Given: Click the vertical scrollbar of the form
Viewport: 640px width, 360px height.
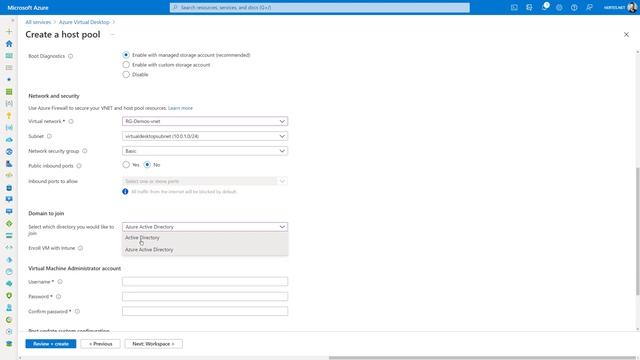Looking at the screenshot, I should [637, 231].
